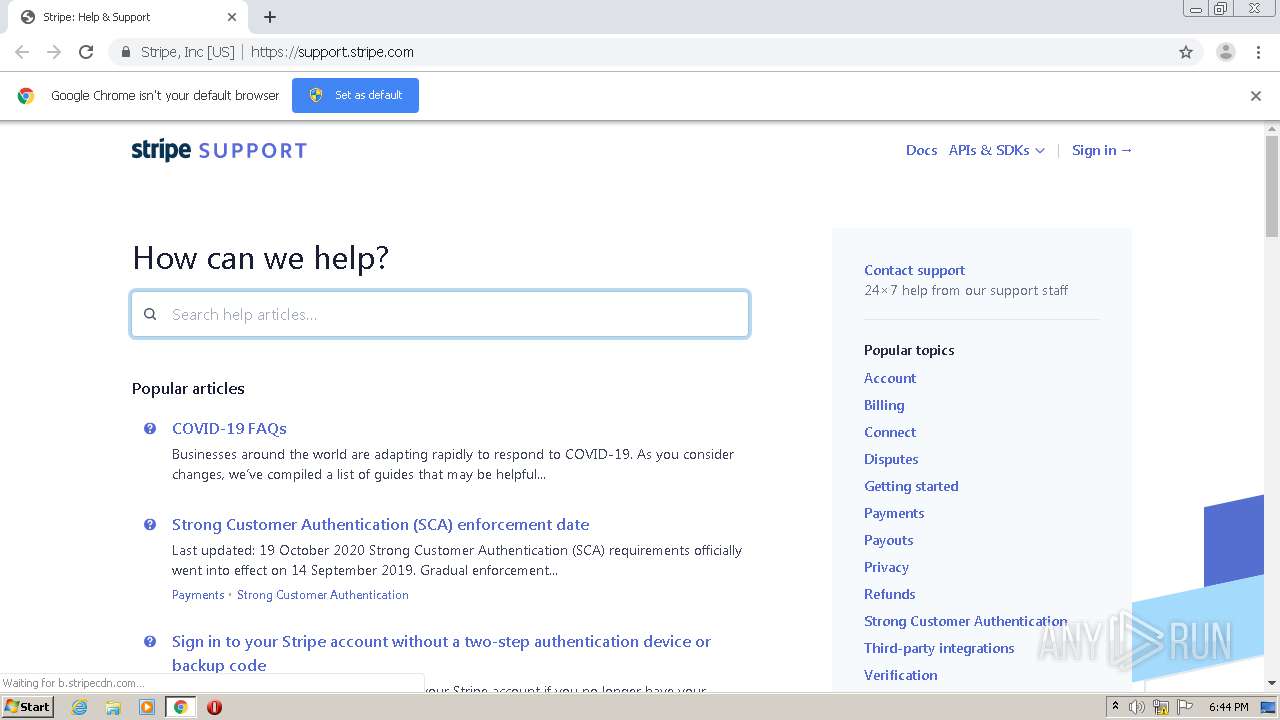Open Chrome's three-dot menu
Screen dimensions: 1280x720
tap(1259, 52)
